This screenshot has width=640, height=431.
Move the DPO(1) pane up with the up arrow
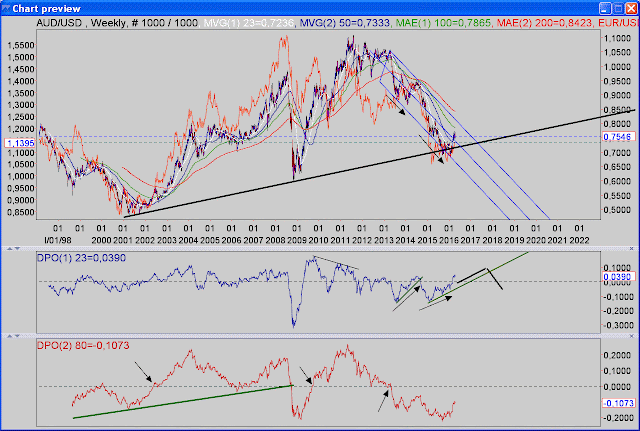coord(11,248)
